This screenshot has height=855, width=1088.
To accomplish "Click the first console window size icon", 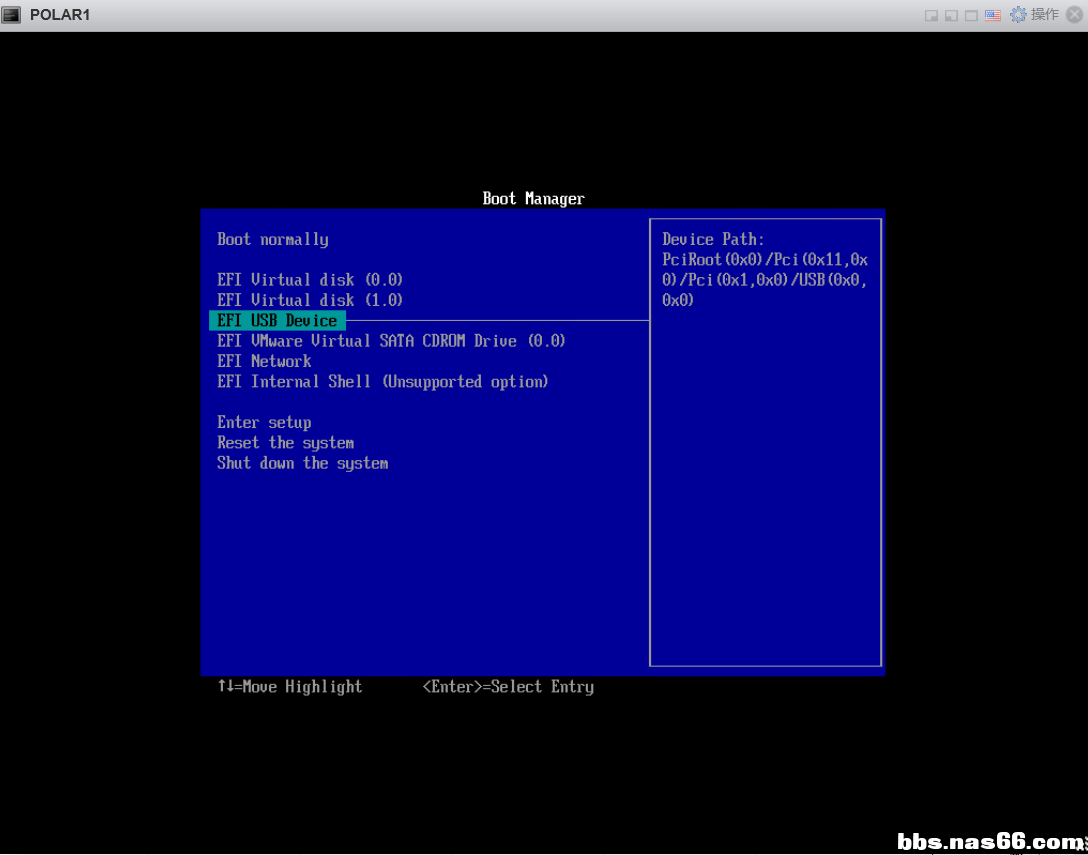I will [930, 16].
